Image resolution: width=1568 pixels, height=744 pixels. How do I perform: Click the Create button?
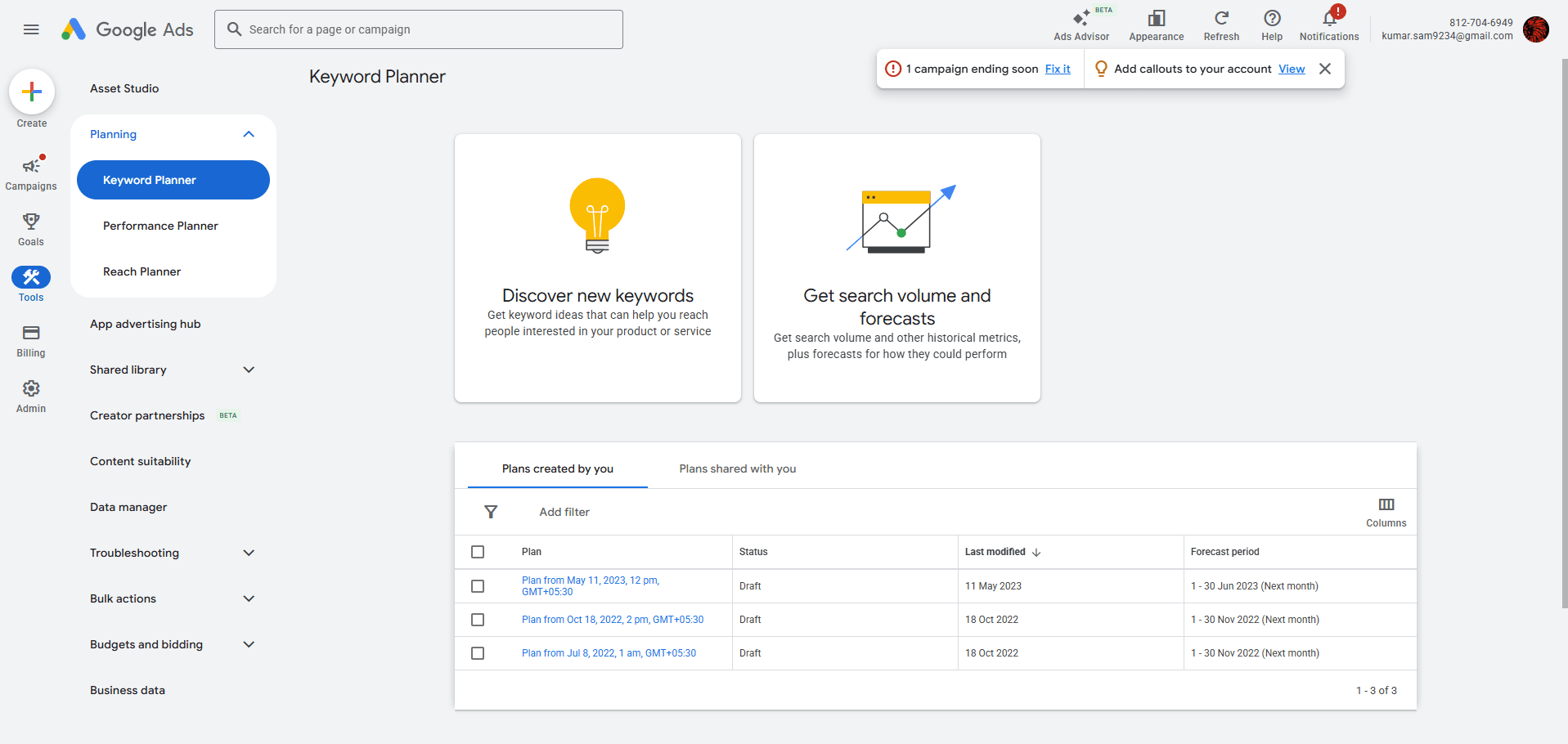coord(30,92)
